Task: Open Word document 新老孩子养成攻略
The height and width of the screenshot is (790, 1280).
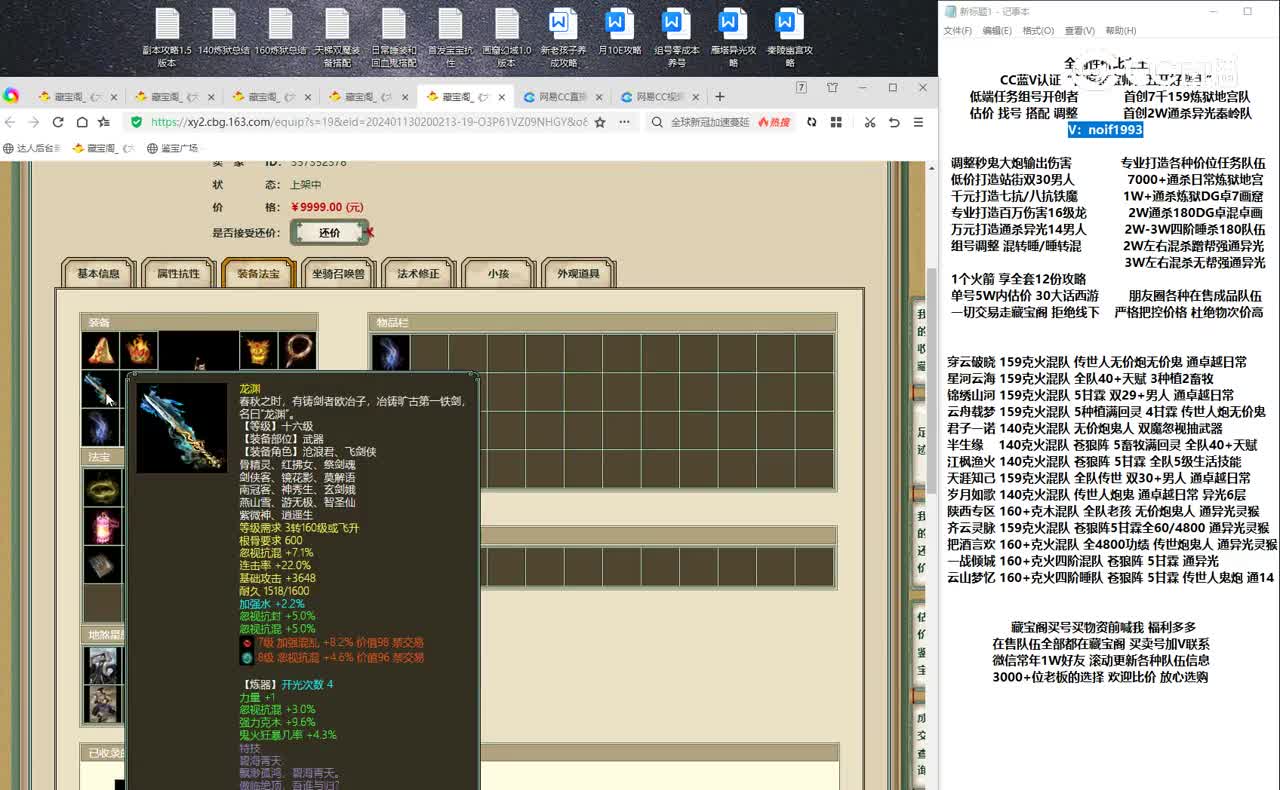Action: tap(563, 38)
